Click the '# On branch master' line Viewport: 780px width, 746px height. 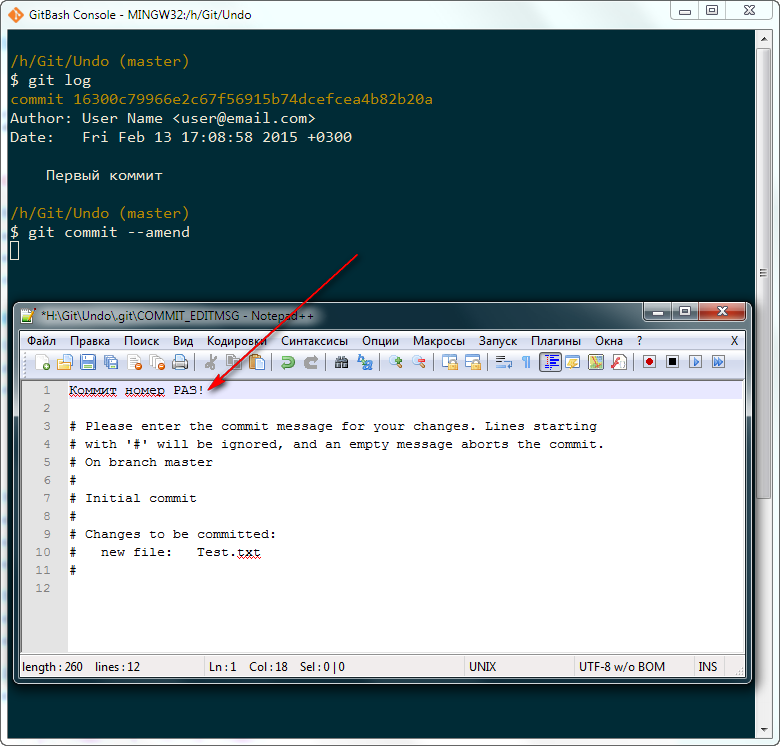point(141,462)
